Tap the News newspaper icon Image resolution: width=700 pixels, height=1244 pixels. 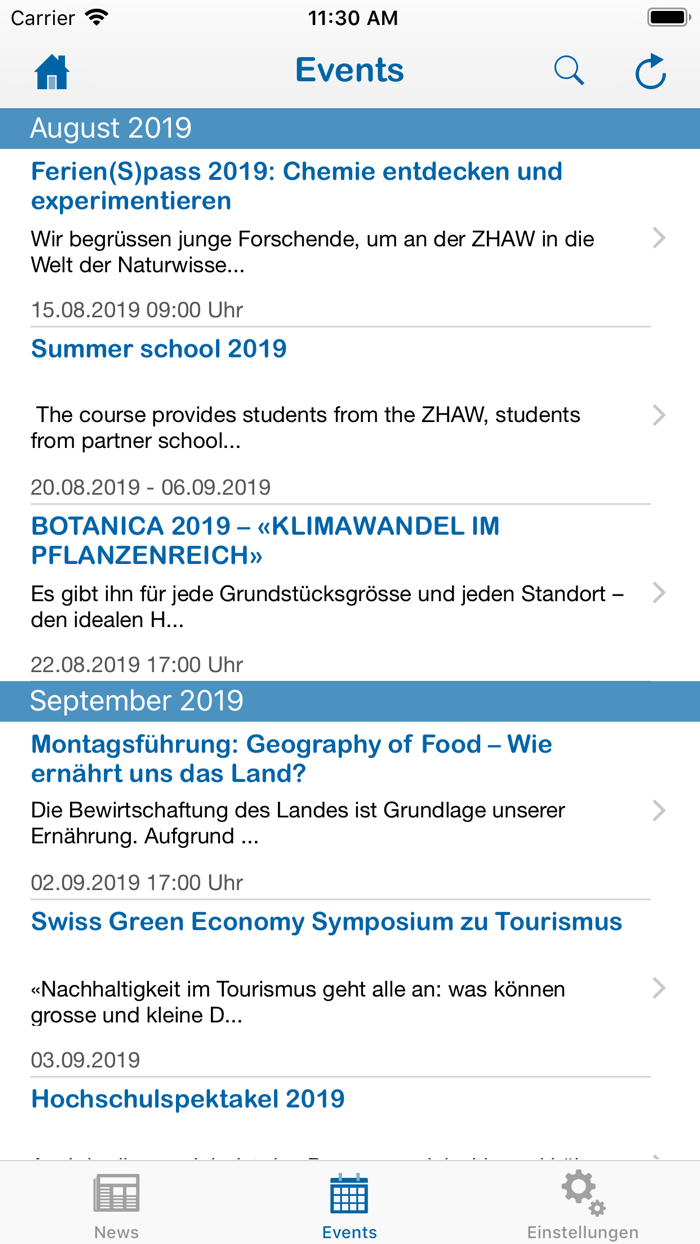click(x=116, y=1193)
